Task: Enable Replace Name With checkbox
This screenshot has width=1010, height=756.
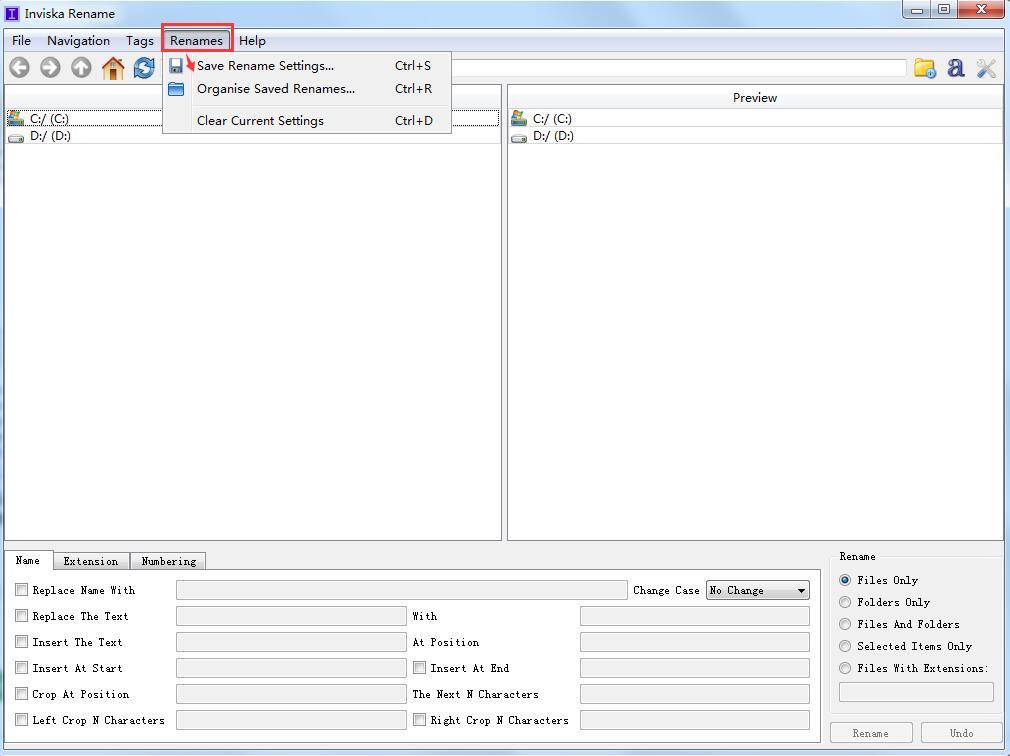Action: click(21, 590)
